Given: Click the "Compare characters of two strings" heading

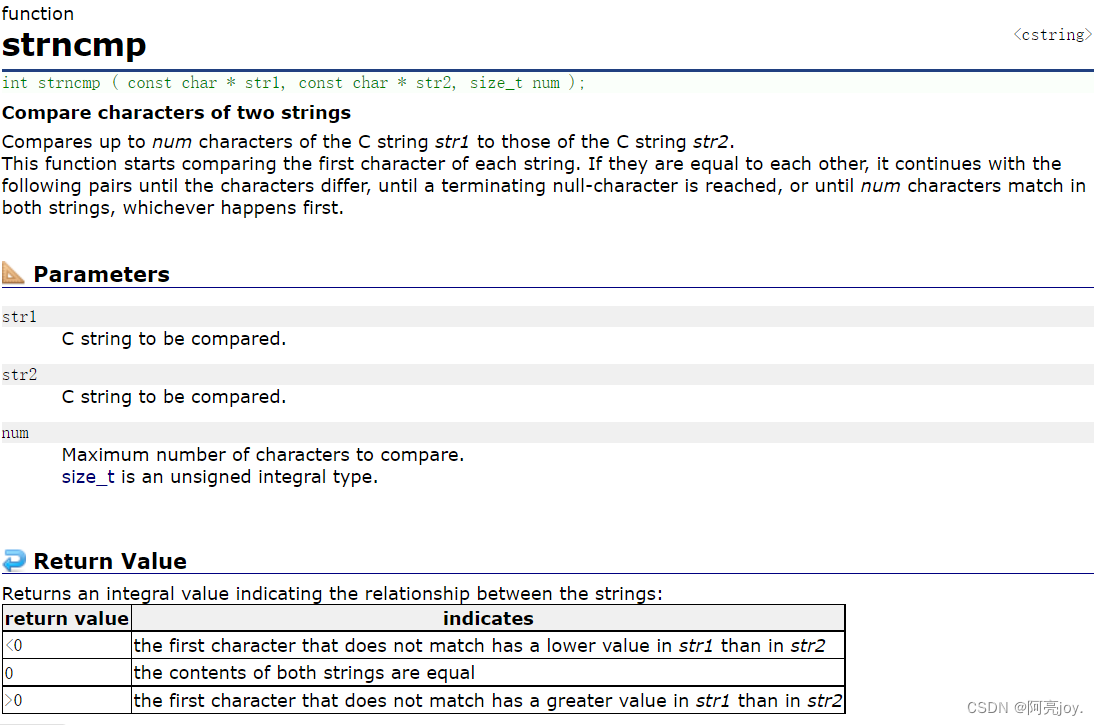Looking at the screenshot, I should click(x=176, y=112).
